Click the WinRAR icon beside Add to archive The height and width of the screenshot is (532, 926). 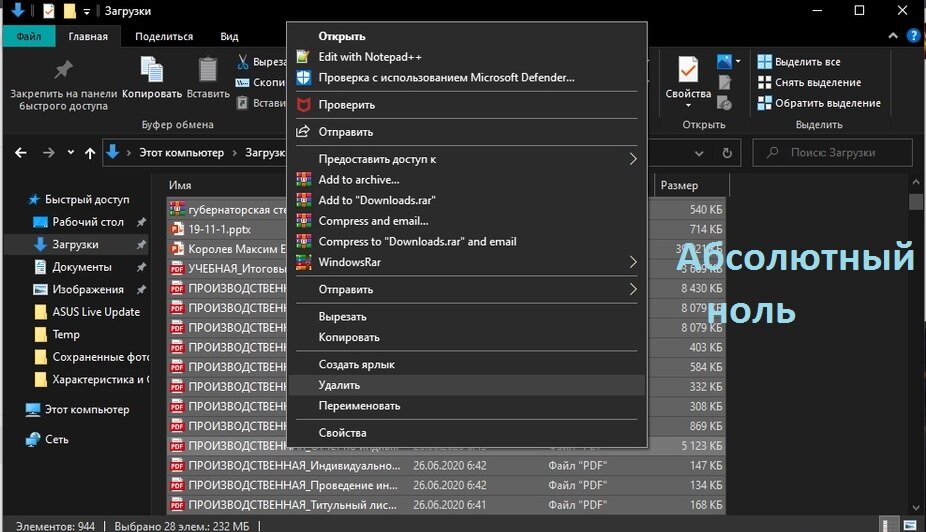point(304,179)
